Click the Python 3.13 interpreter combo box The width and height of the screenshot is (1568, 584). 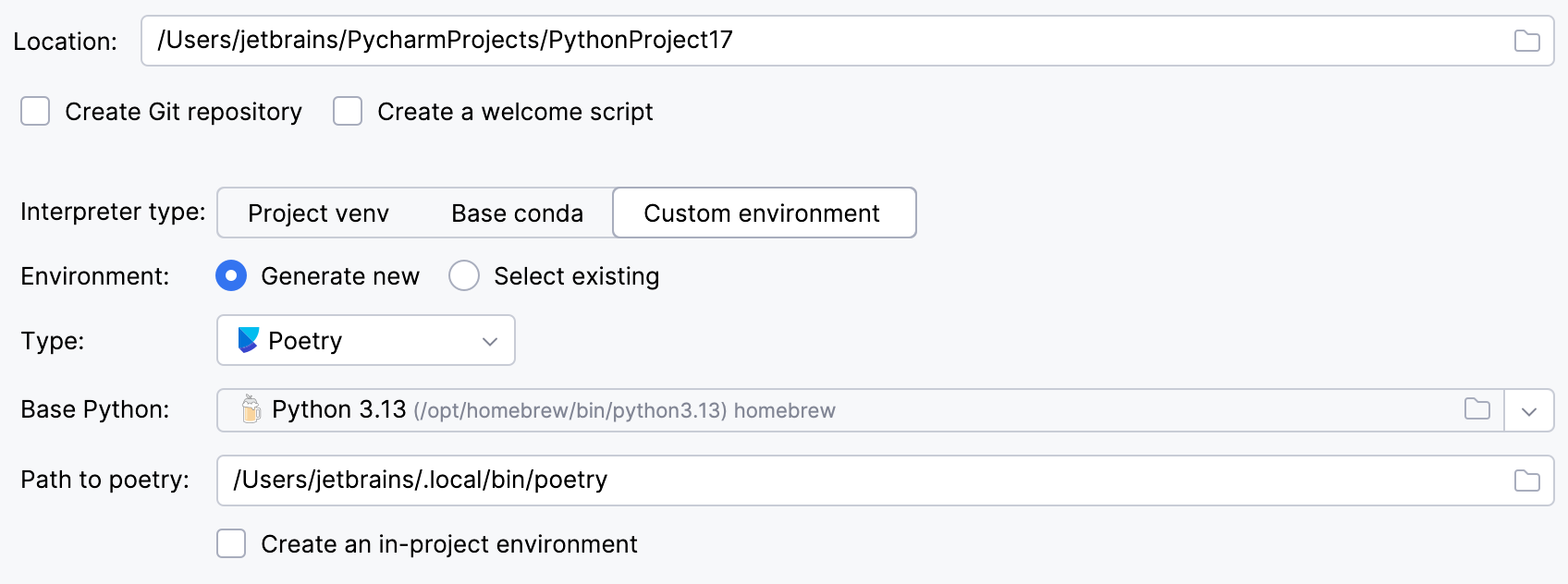point(832,410)
